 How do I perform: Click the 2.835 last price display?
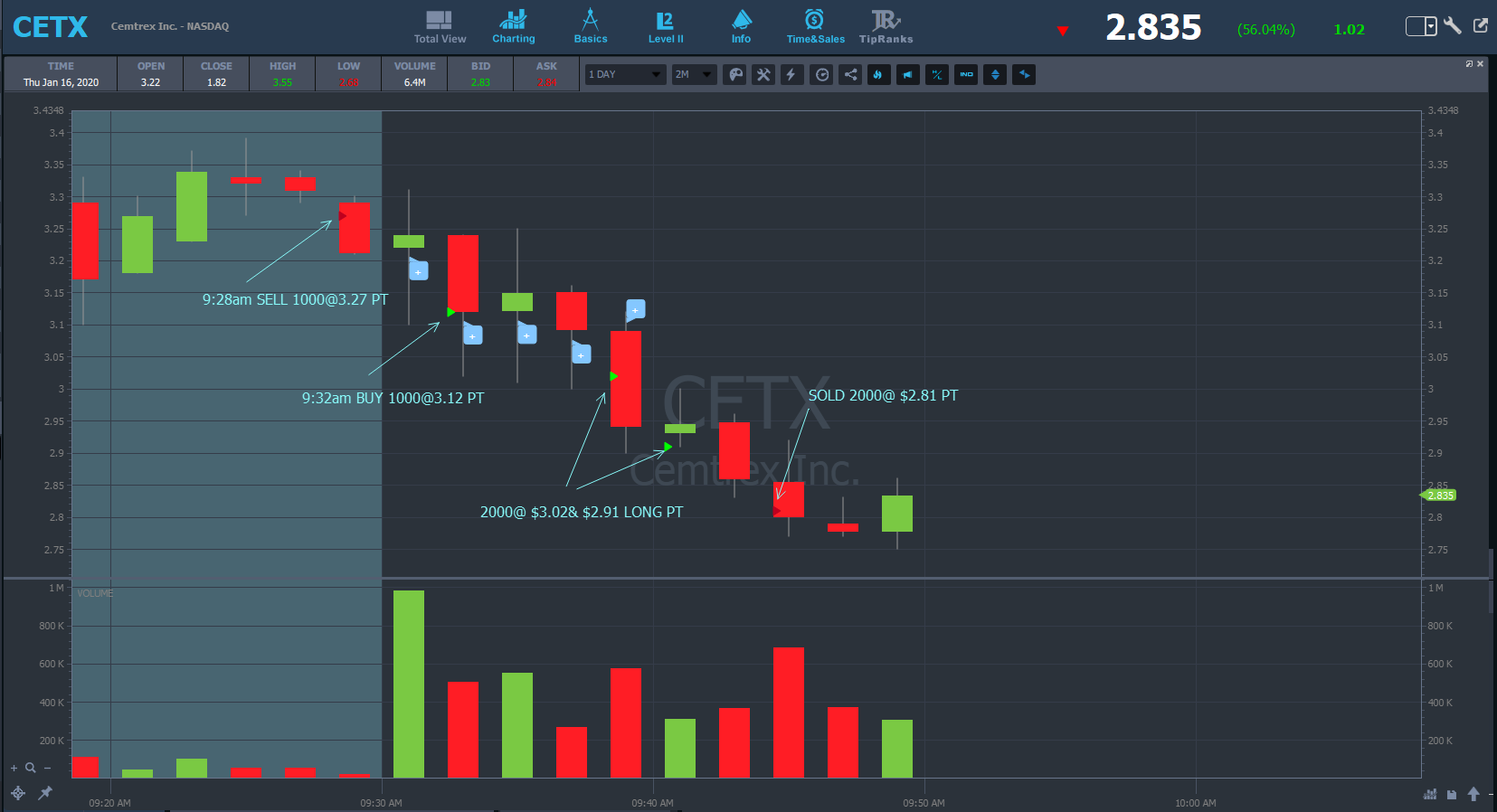coord(1153,28)
